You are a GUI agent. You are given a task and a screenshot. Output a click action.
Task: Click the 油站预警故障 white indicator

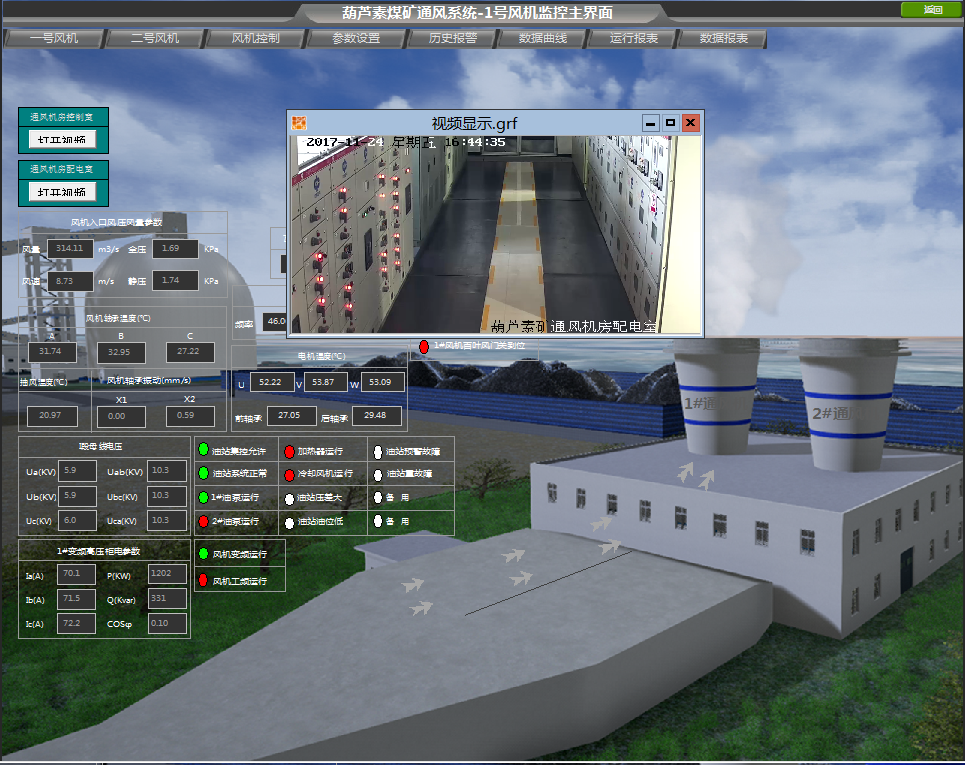(377, 451)
